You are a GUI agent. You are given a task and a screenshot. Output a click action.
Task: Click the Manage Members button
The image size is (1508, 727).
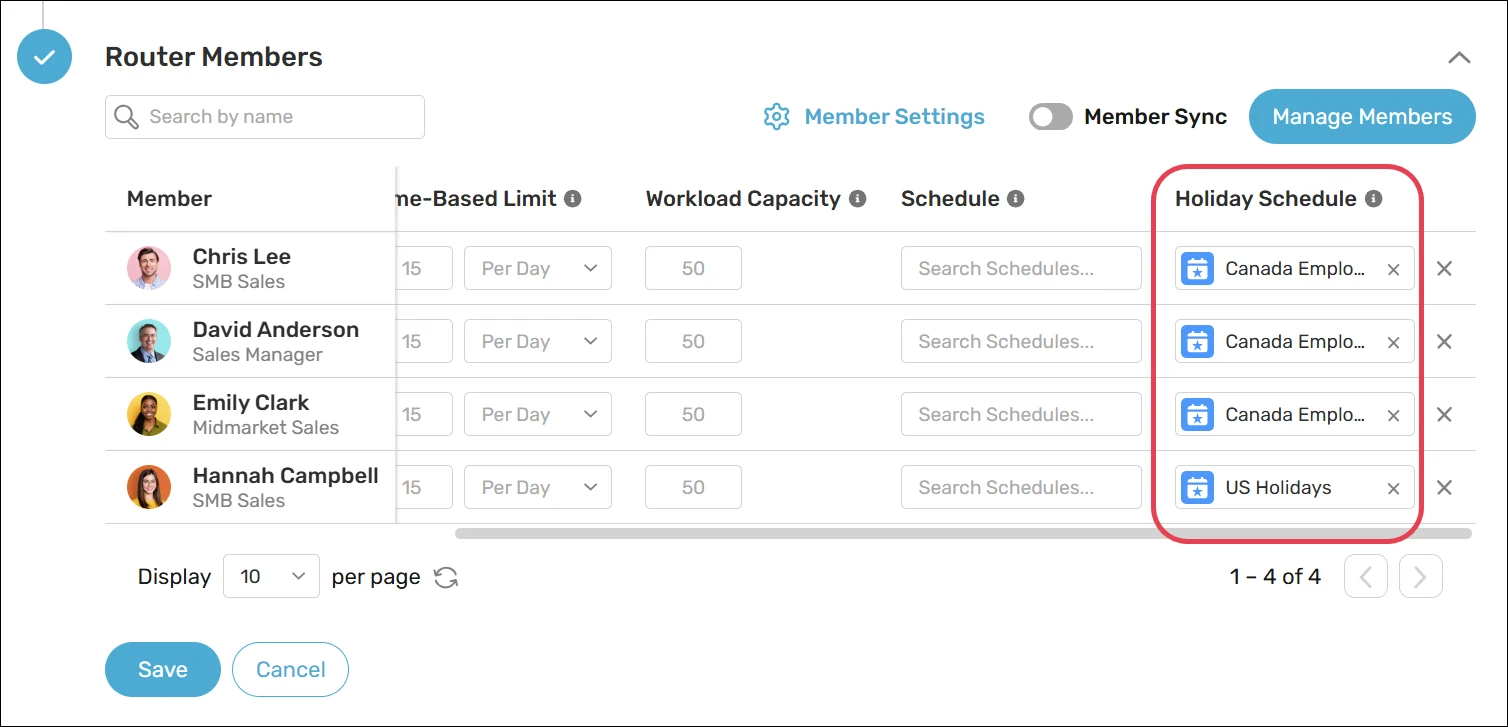coord(1362,117)
